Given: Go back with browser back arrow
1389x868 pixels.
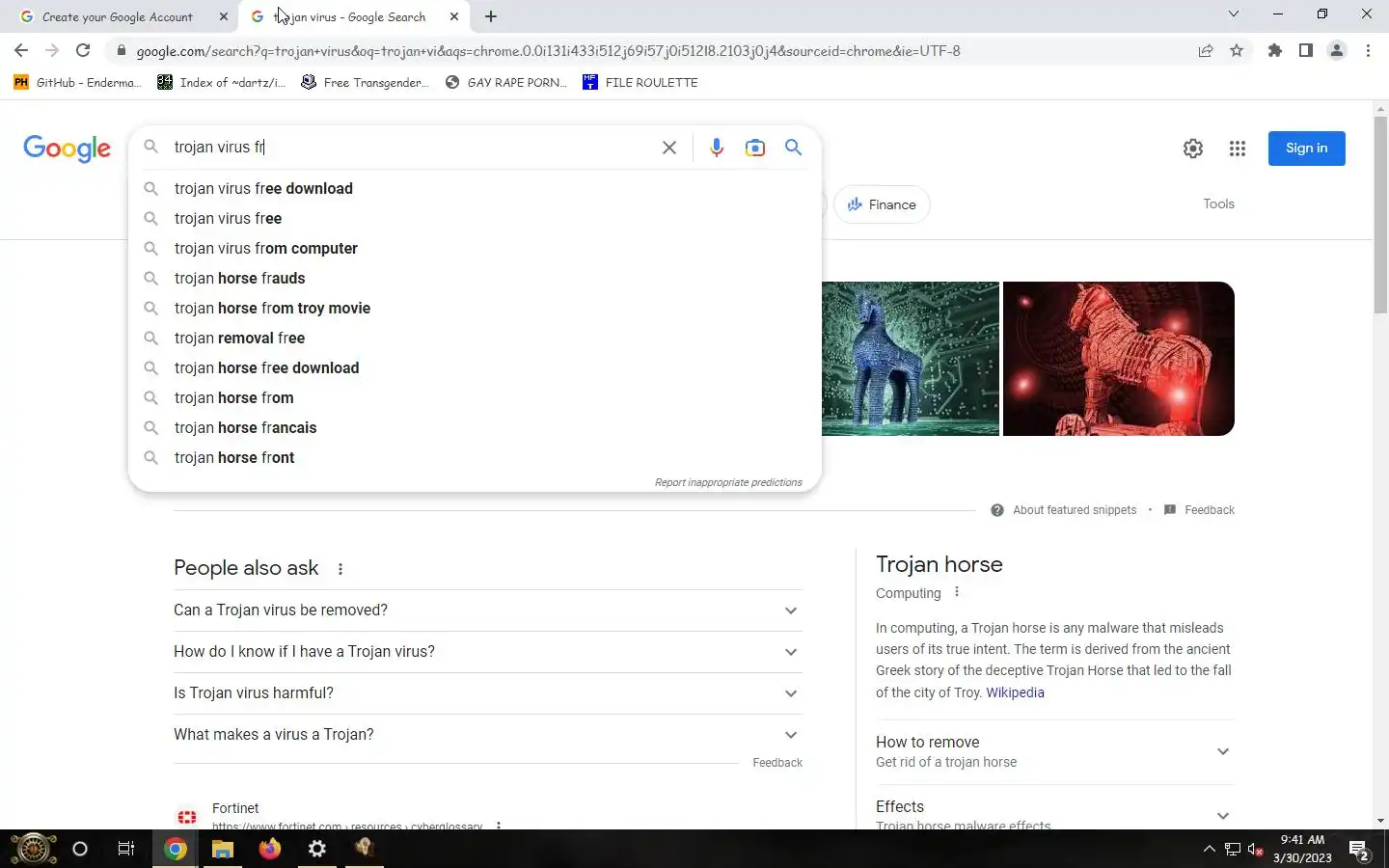Looking at the screenshot, I should [21, 51].
